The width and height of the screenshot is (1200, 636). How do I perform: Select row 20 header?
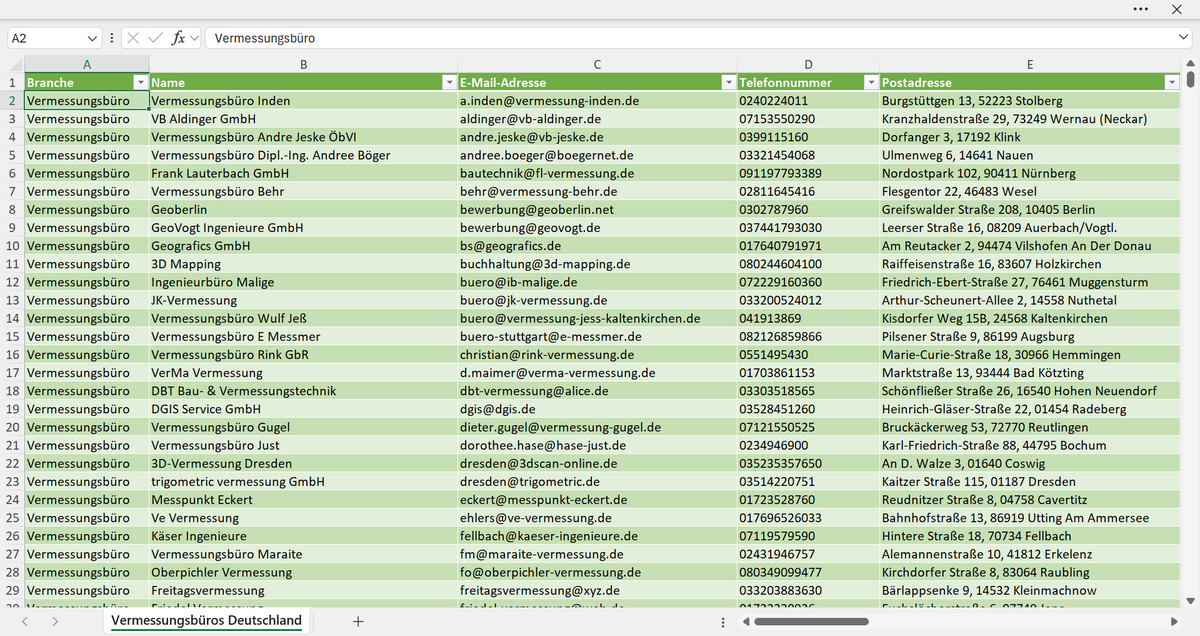(12, 427)
